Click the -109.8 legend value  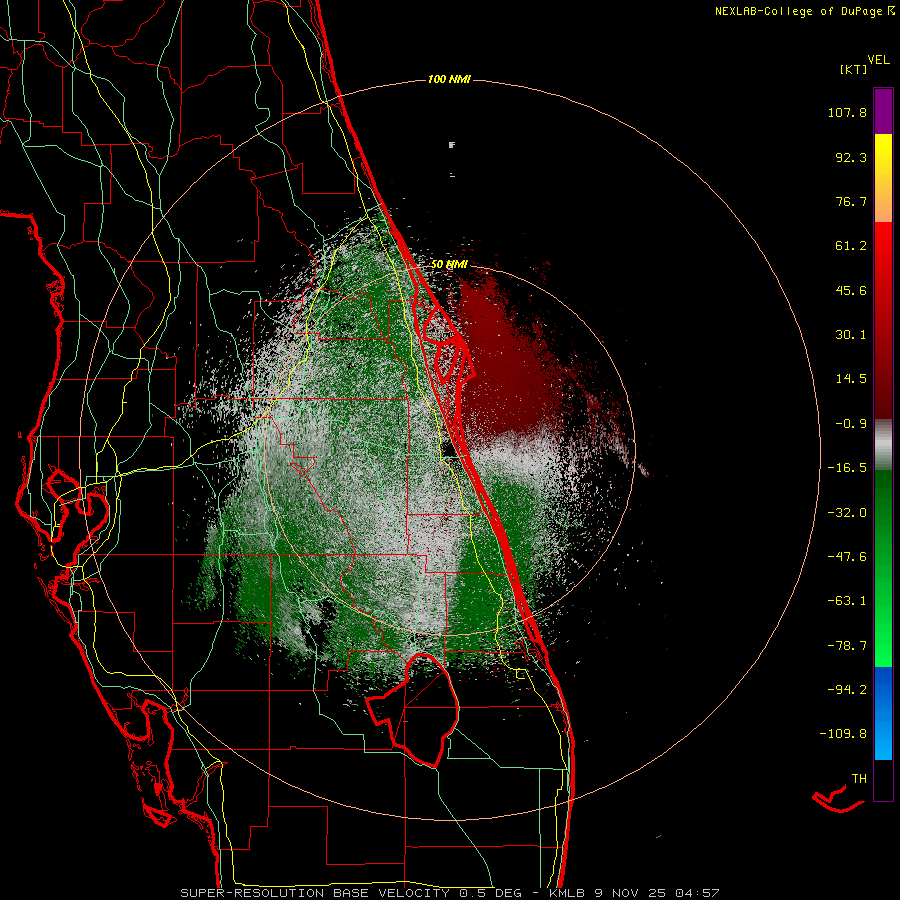coord(843,734)
